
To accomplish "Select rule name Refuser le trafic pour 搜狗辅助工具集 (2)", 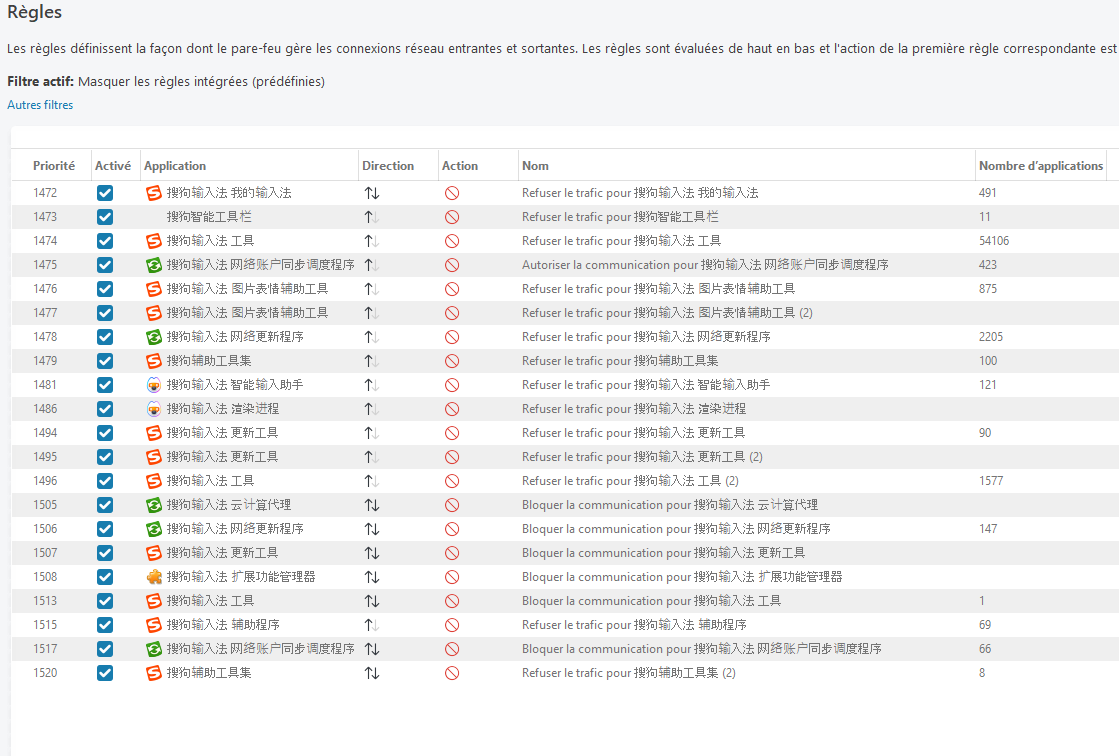I will pos(629,672).
